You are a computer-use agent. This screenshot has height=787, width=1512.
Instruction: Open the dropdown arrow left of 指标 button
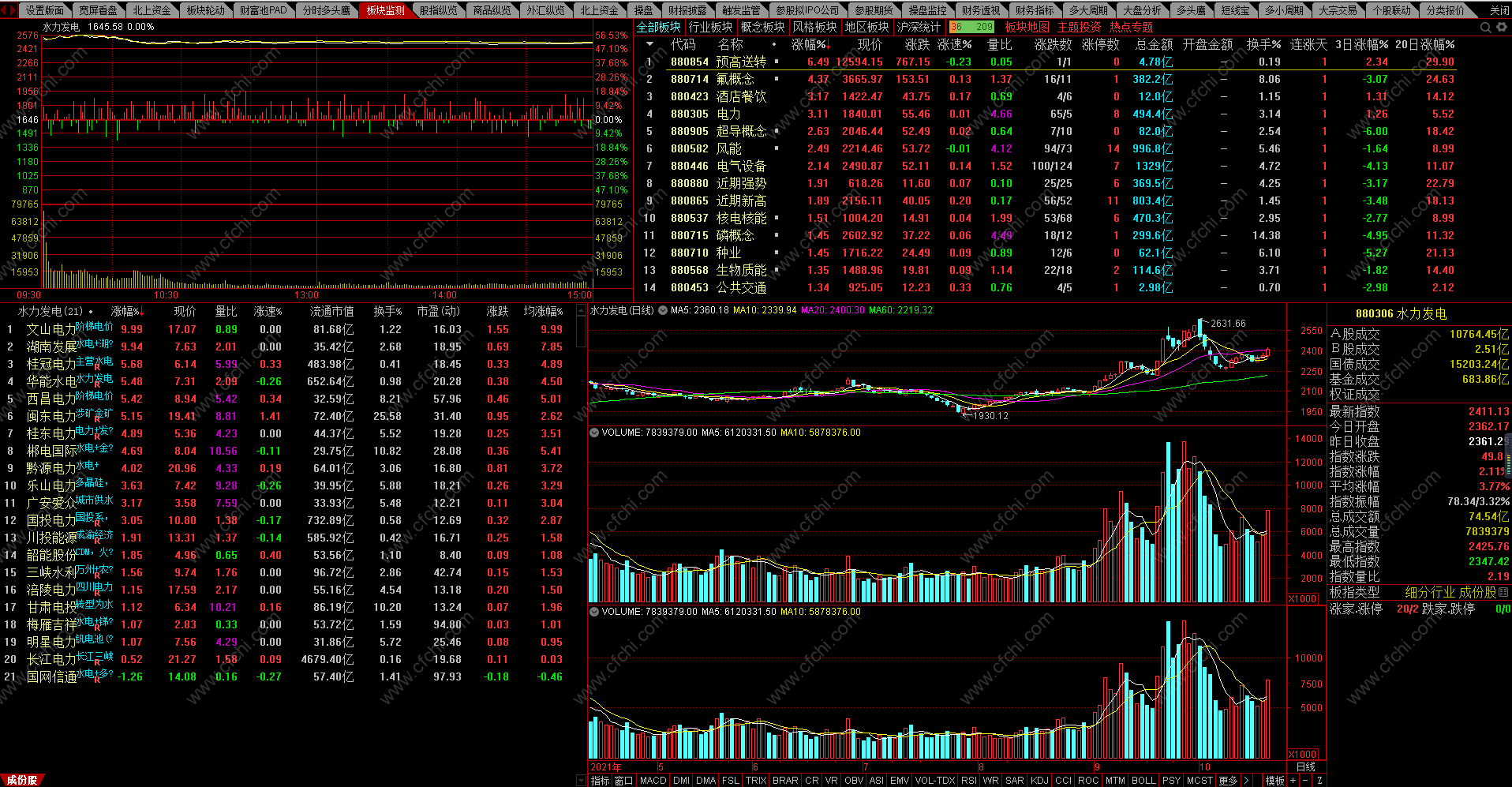click(582, 781)
